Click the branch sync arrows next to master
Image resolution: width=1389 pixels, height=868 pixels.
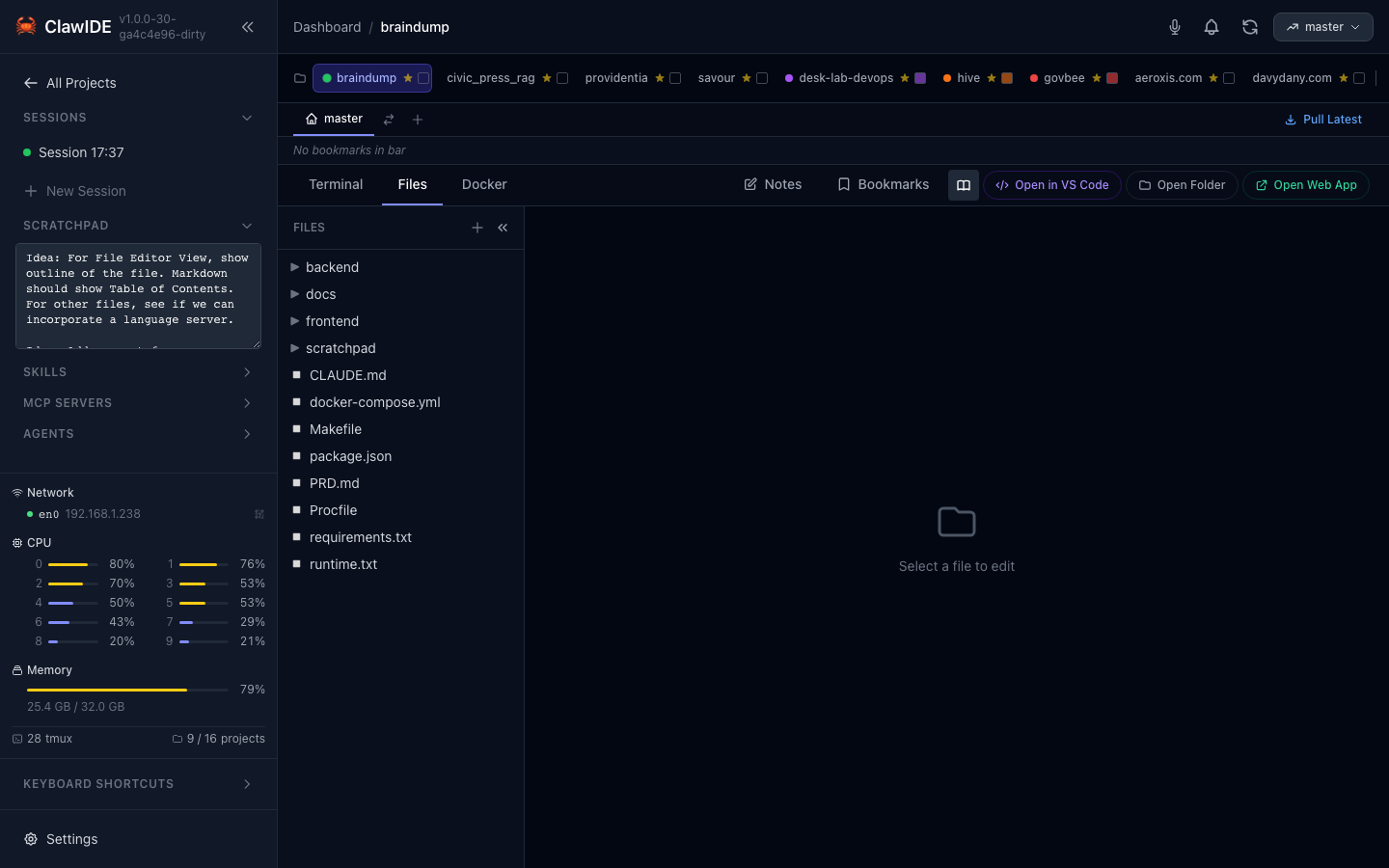click(x=389, y=119)
